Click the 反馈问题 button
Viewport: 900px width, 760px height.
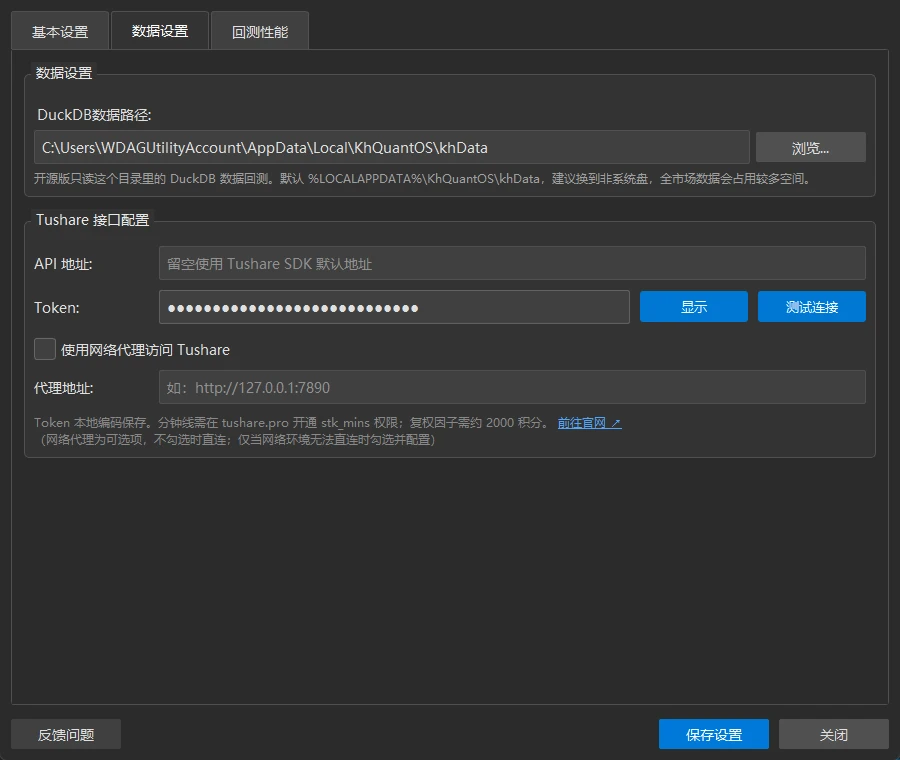(x=66, y=734)
